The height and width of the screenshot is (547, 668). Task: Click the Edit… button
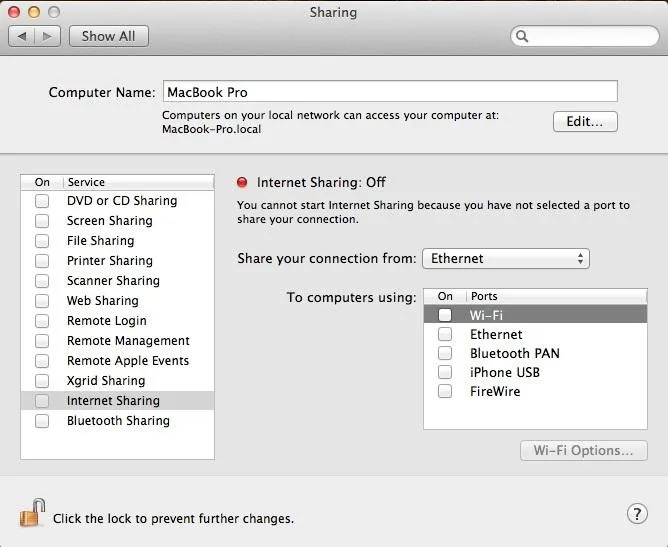585,122
